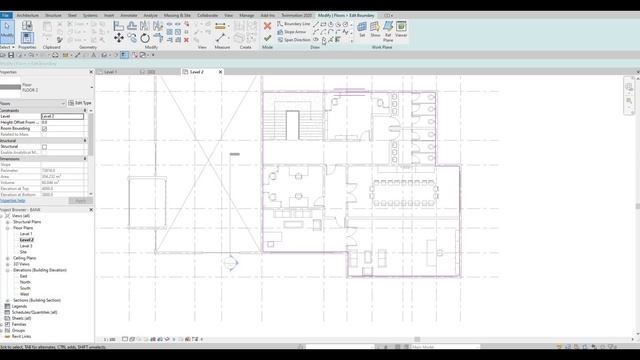
Task: Close the Level 2 view tab
Action: point(220,72)
